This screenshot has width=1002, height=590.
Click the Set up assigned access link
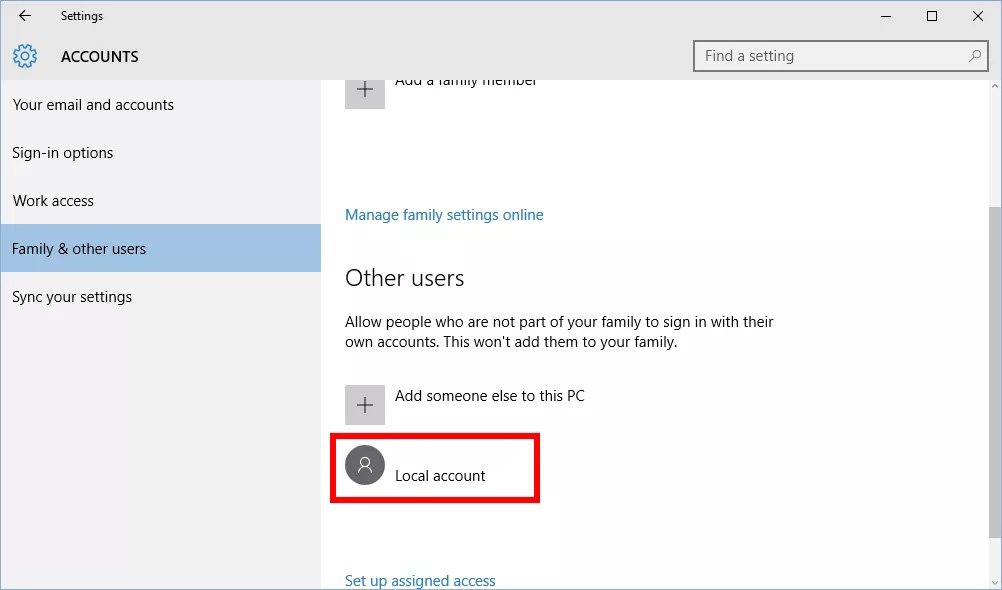coord(420,580)
